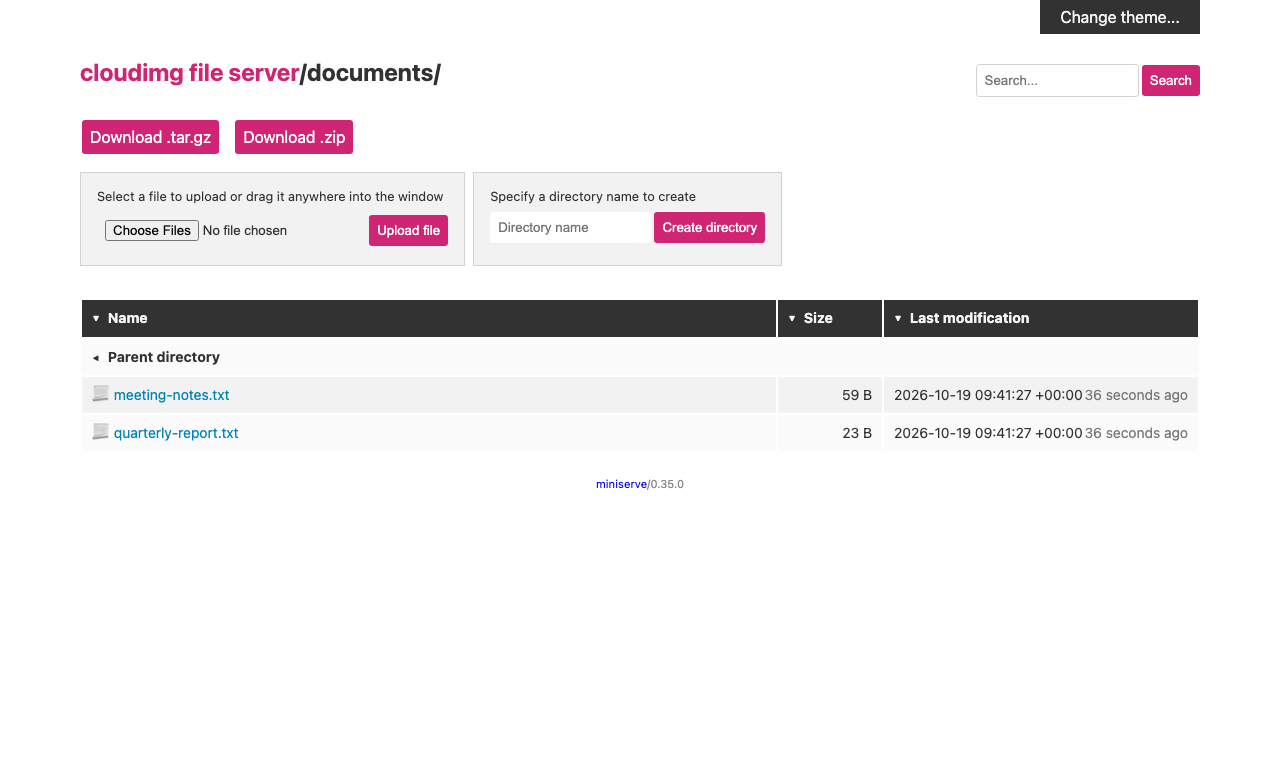Click the Size column sort arrow

[792, 318]
